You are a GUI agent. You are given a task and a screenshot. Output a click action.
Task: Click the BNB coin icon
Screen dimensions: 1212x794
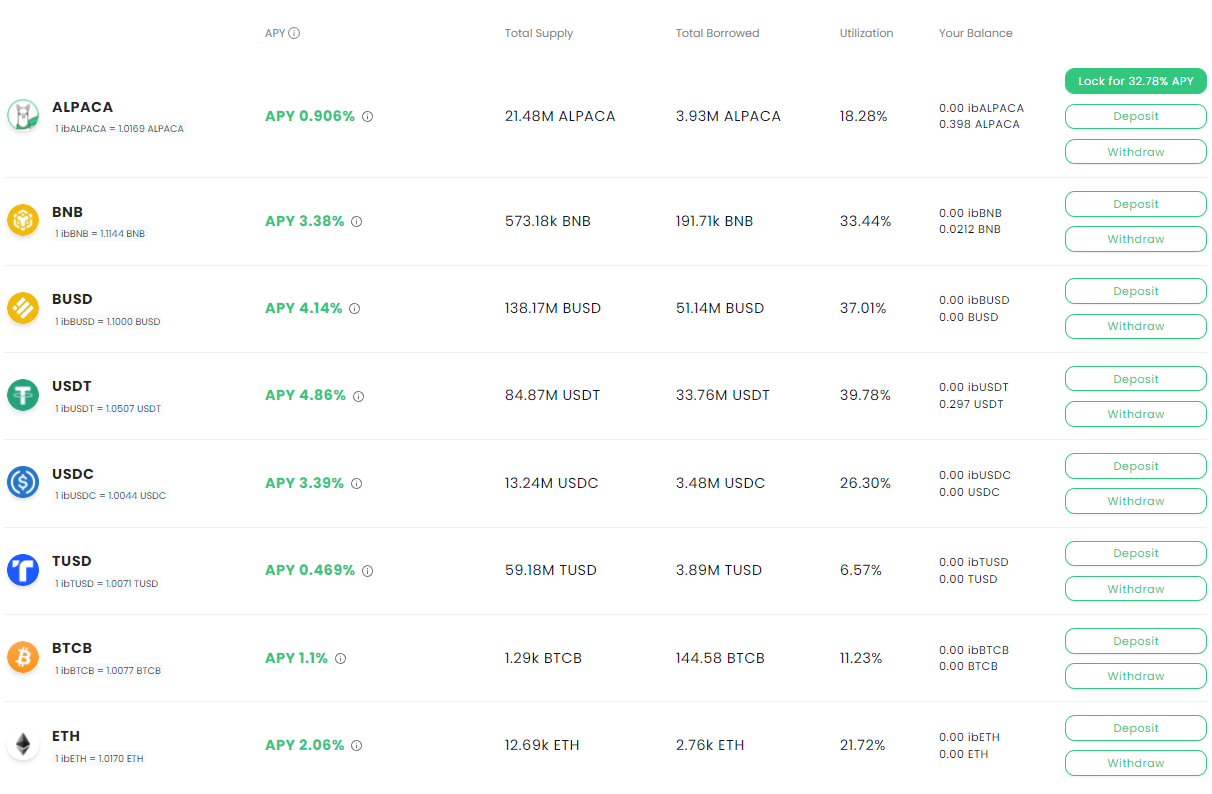click(22, 220)
